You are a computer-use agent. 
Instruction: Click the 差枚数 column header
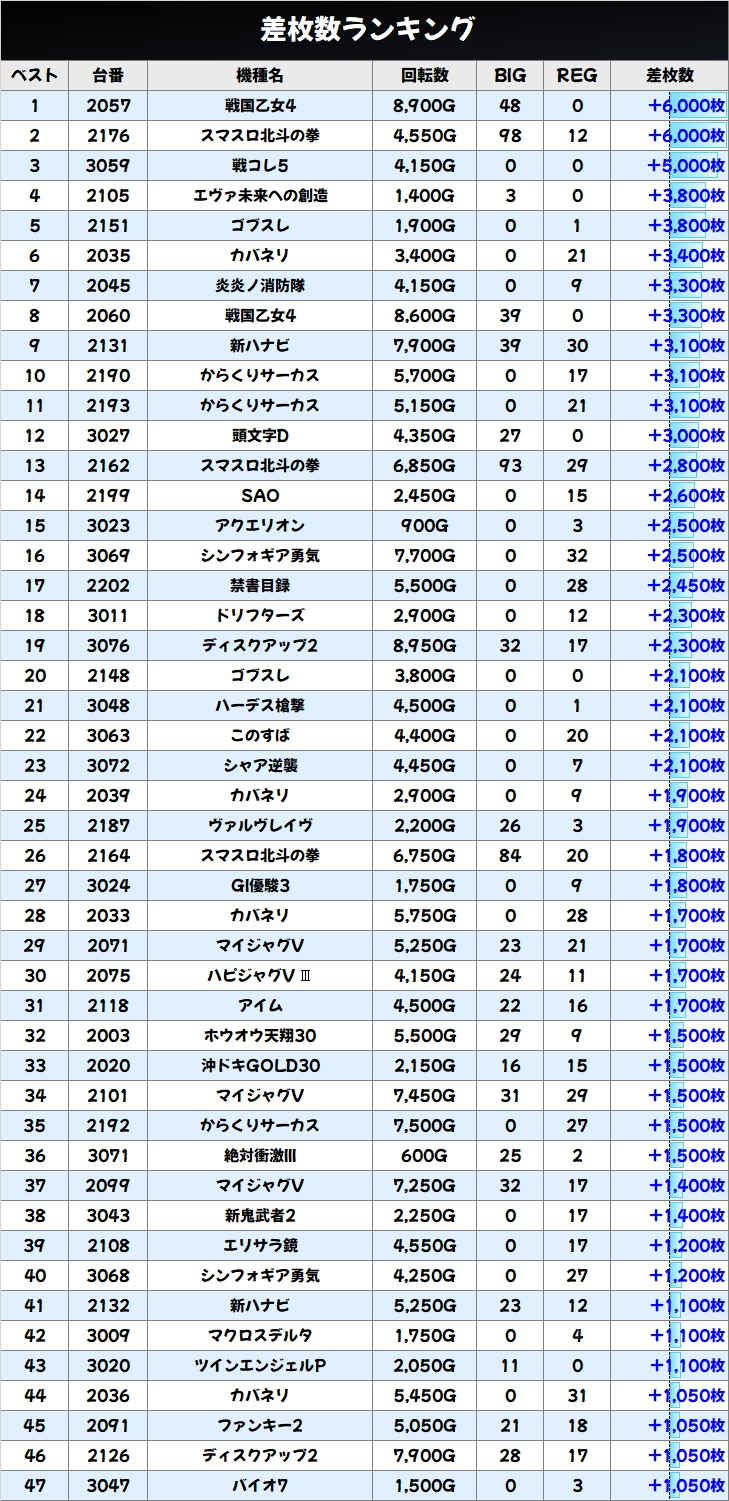[669, 76]
